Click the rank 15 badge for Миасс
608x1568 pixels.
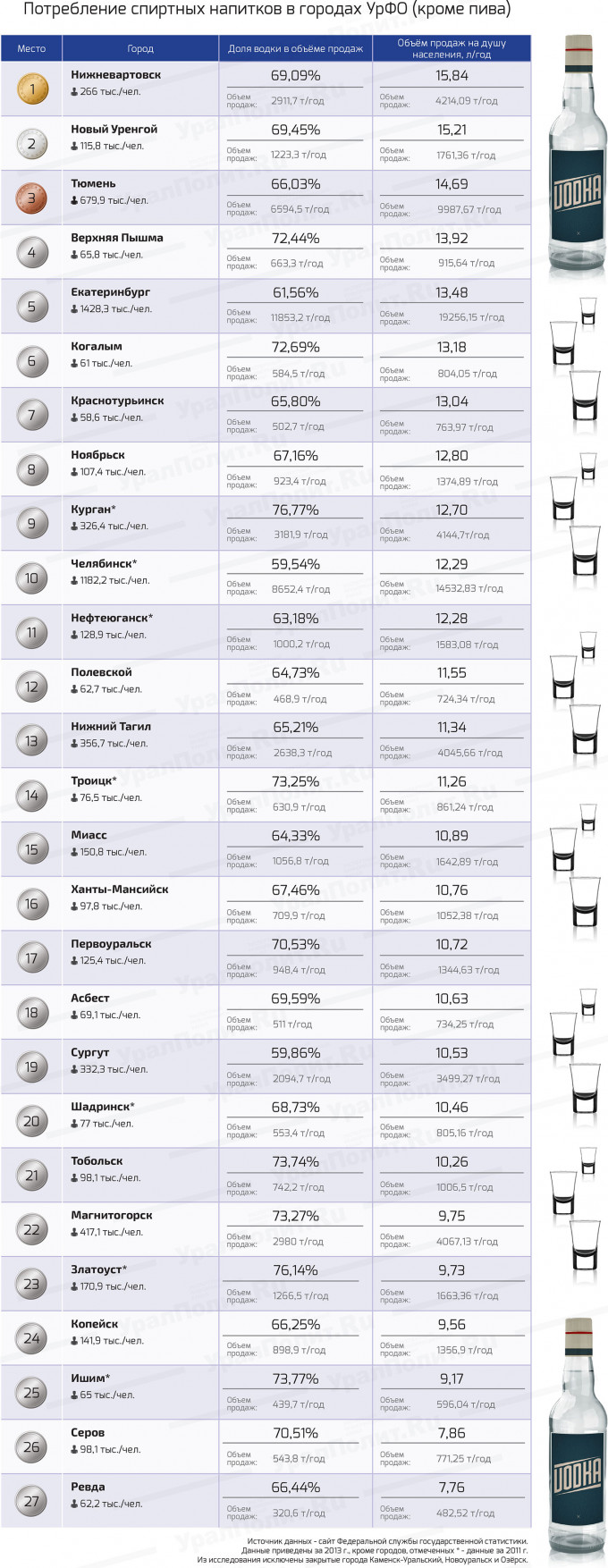point(31,849)
